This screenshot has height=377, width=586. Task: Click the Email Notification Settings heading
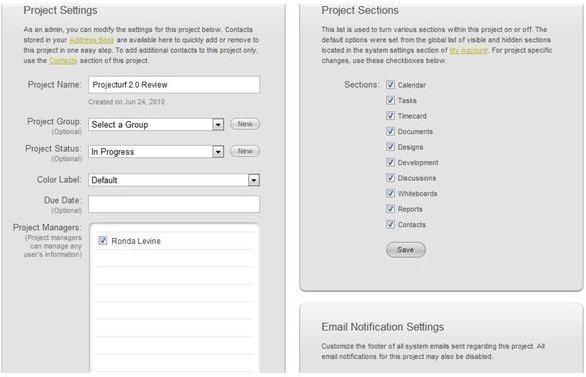pyautogui.click(x=383, y=327)
